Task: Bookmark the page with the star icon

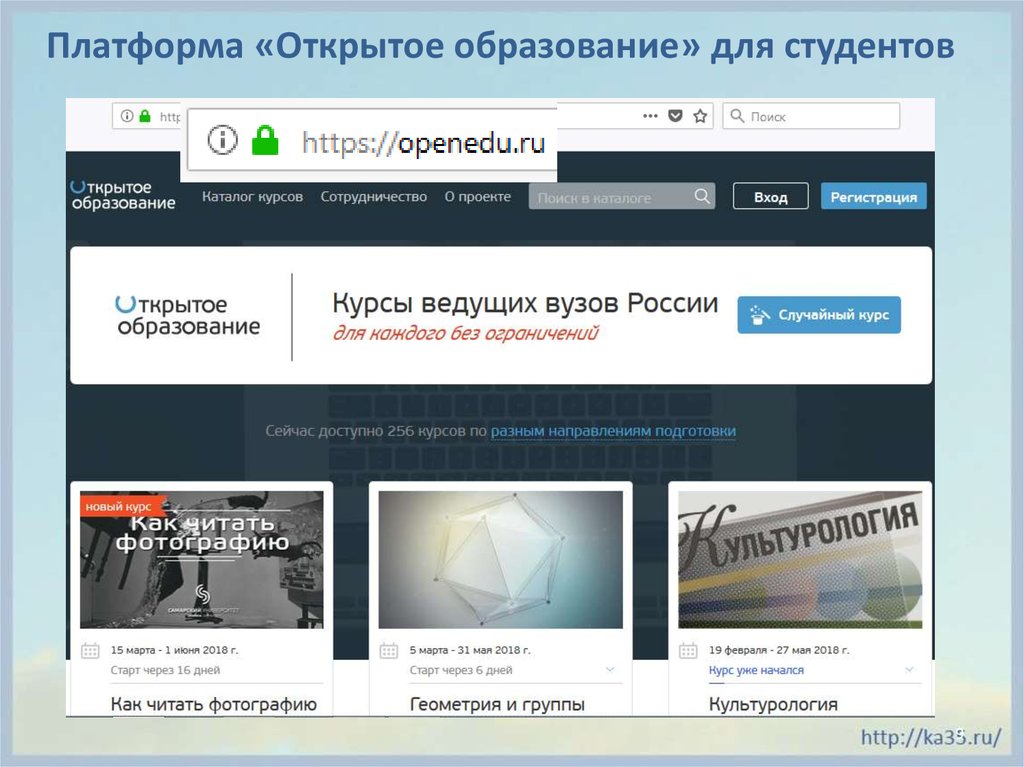Action: click(700, 116)
